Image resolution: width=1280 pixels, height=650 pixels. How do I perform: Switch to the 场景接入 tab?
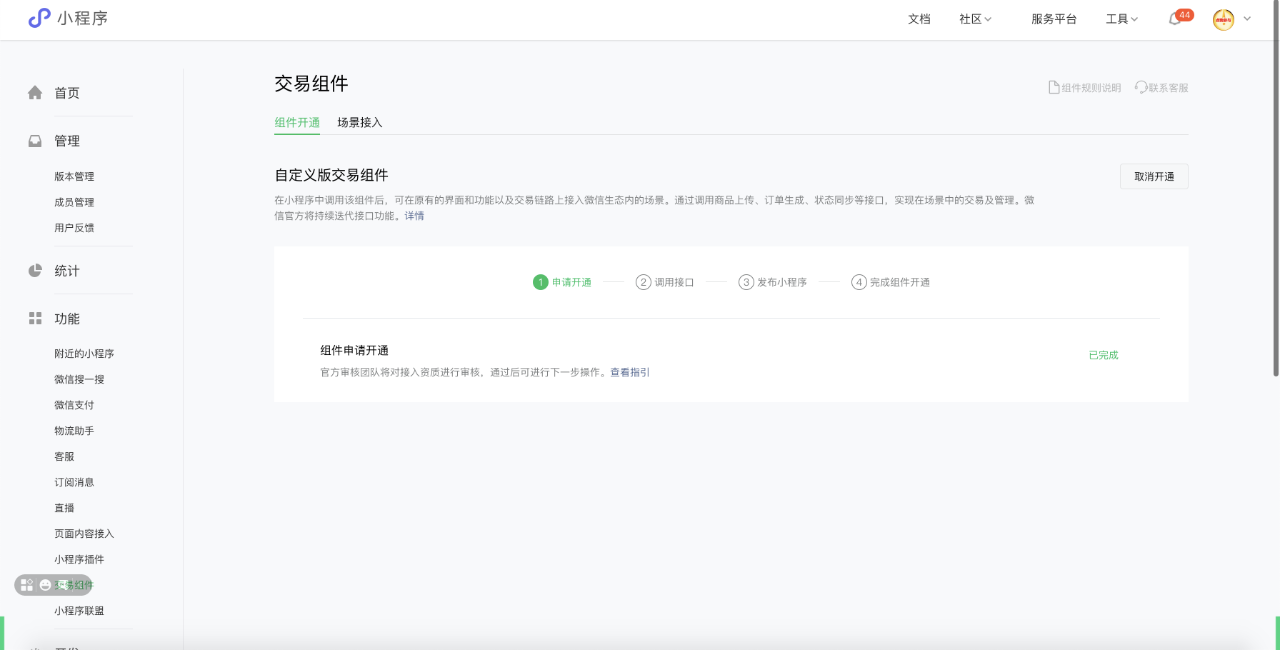tap(360, 123)
